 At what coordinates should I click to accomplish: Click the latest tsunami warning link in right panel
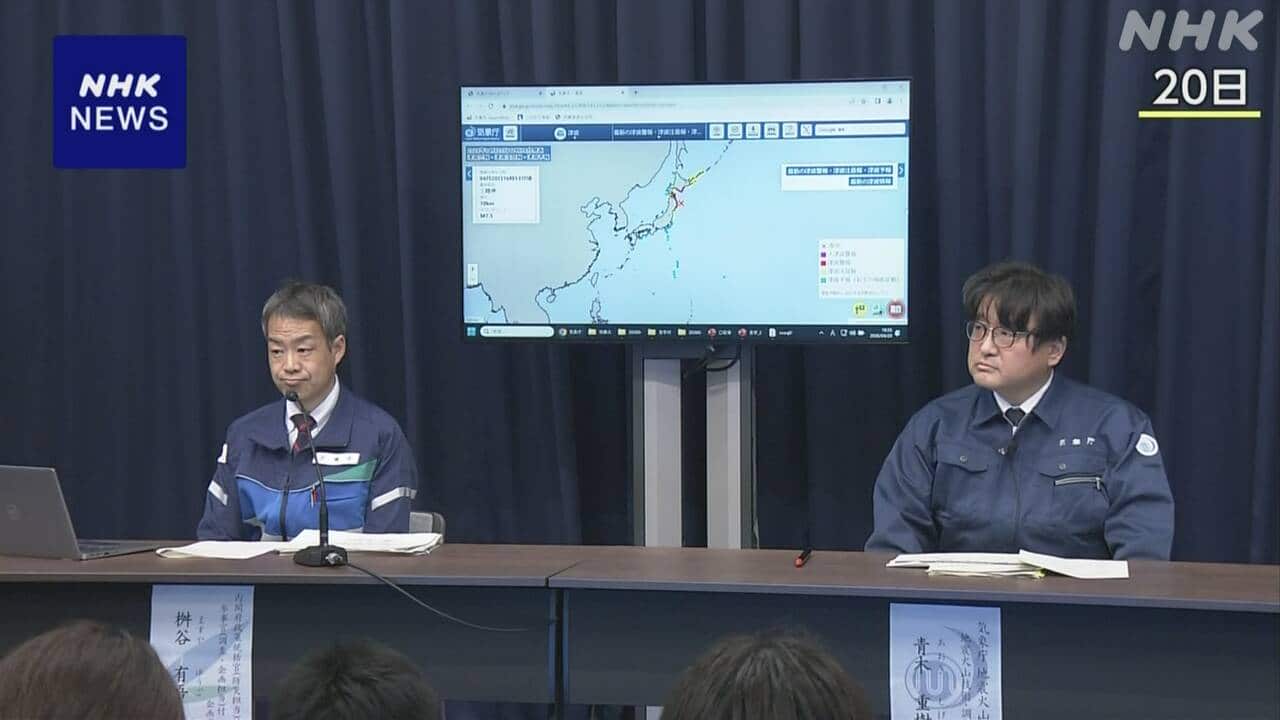838,170
